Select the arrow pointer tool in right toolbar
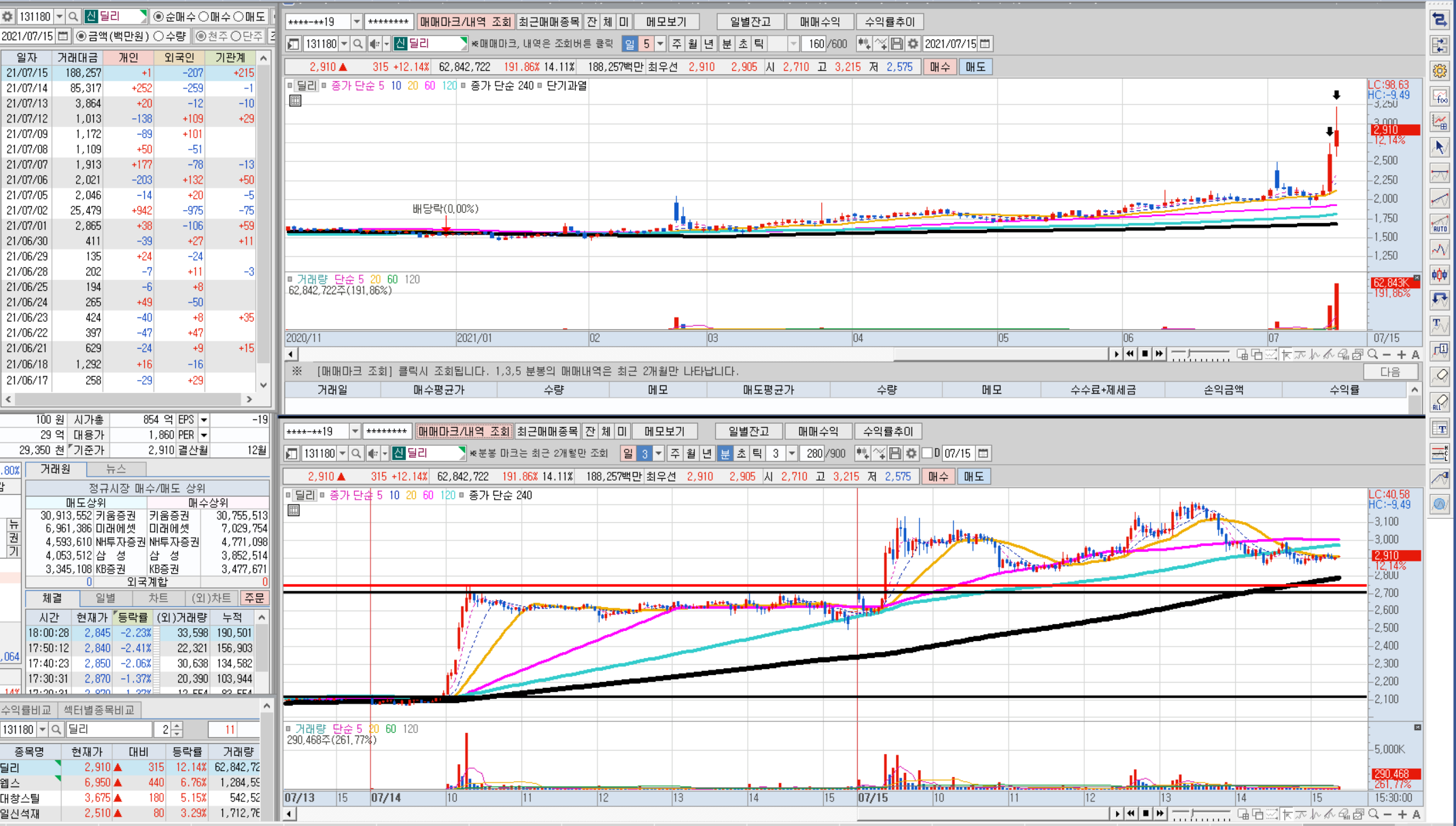This screenshot has height=826, width=1456. [1439, 148]
